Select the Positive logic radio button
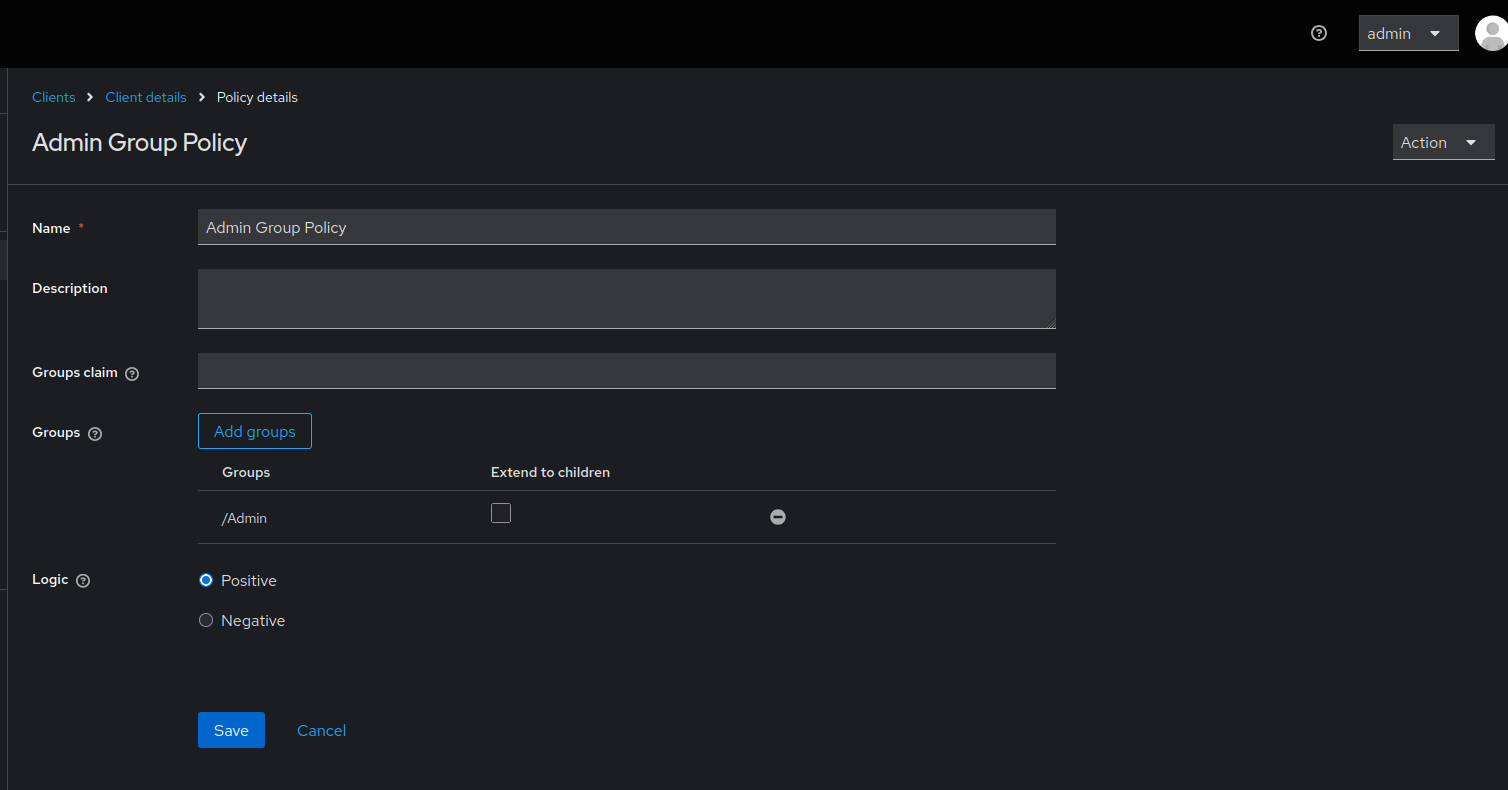Viewport: 1508px width, 790px height. tap(205, 579)
